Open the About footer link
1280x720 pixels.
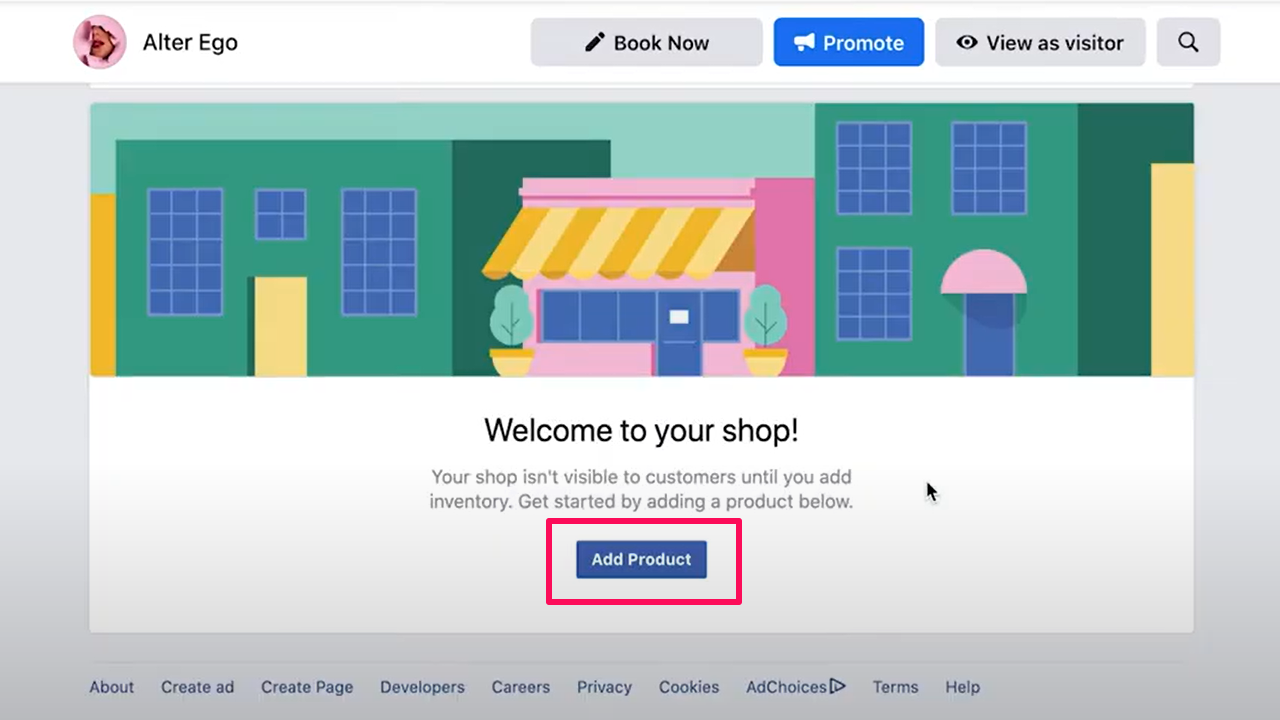111,687
